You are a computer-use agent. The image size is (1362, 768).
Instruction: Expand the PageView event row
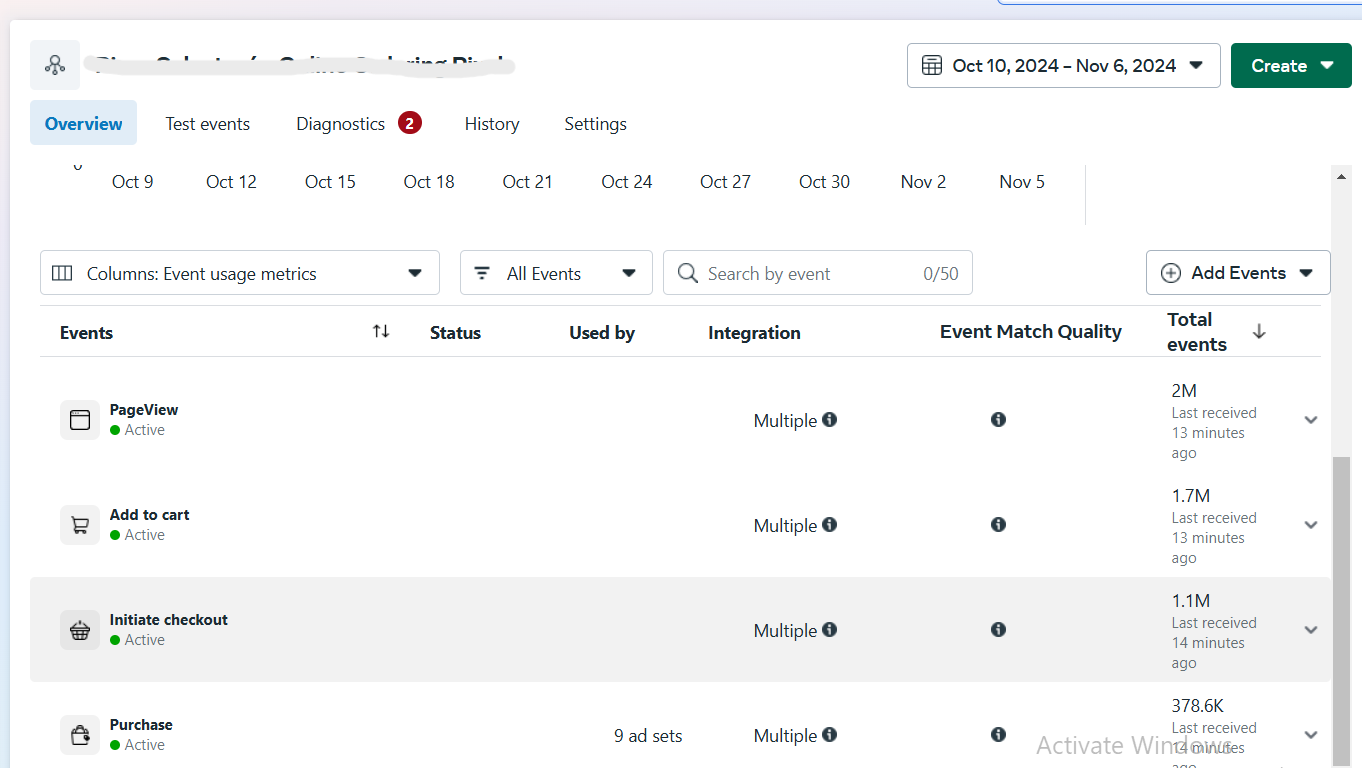coord(1311,420)
